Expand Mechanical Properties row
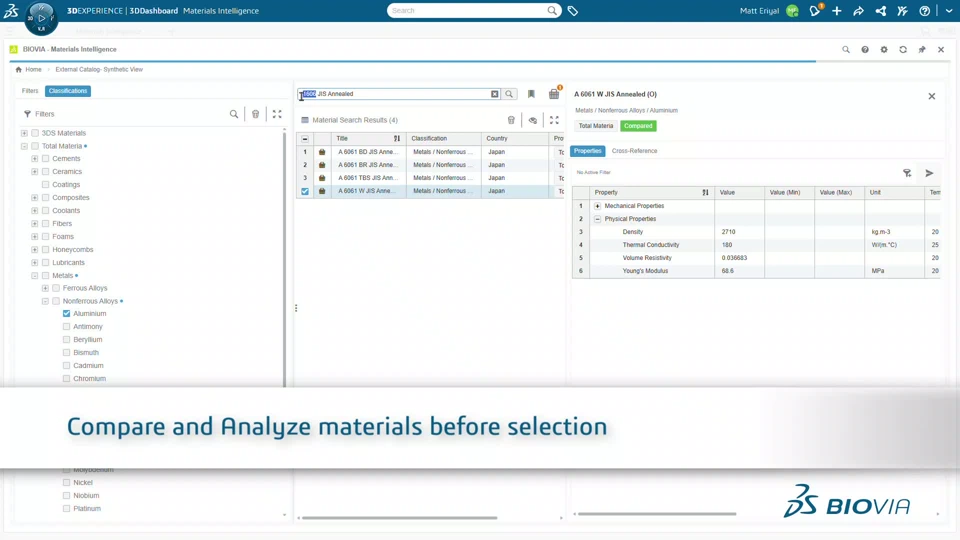The image size is (960, 540). pos(598,206)
